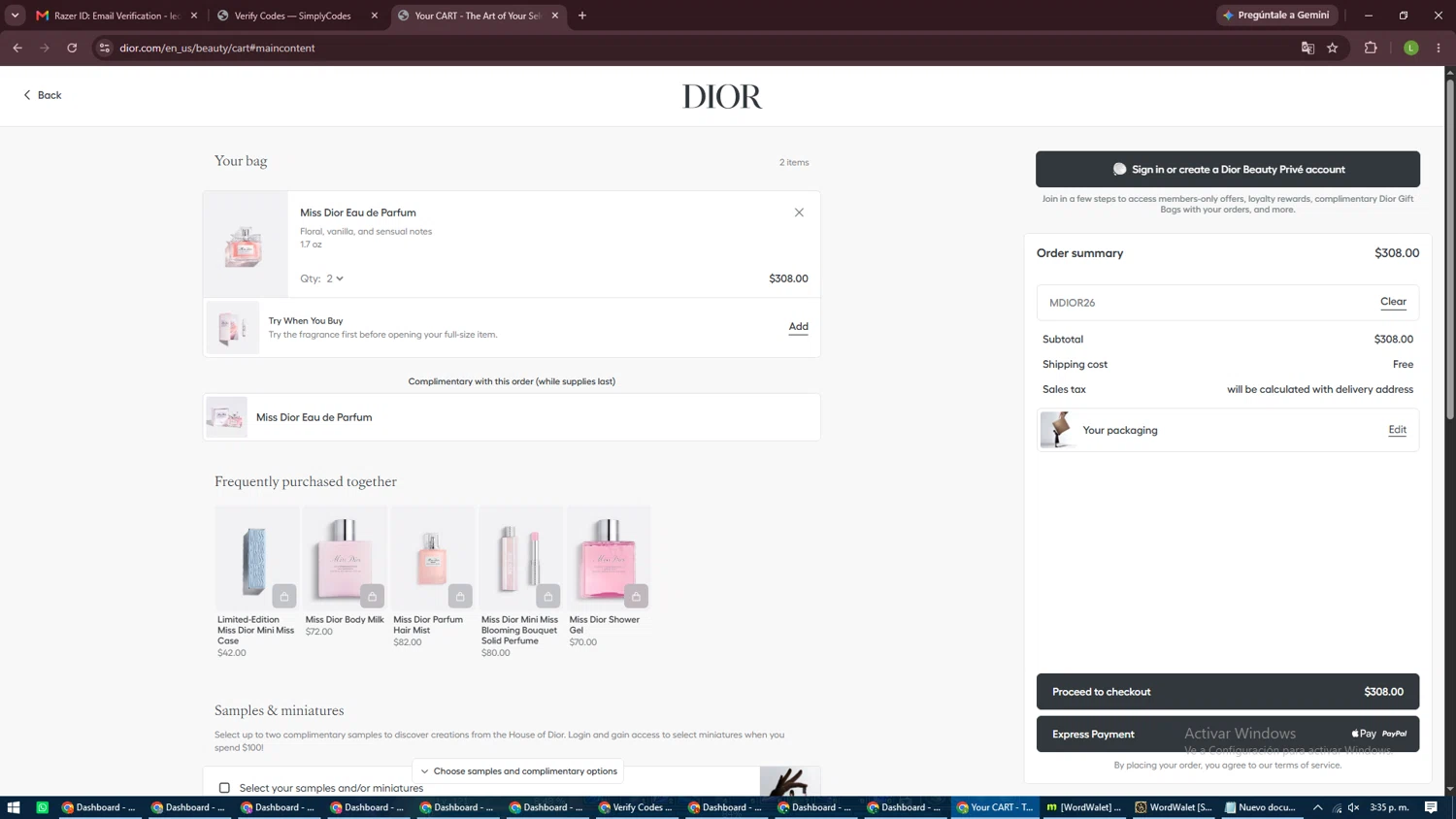Open the Chrome extensions puzzle icon
Image resolution: width=1456 pixels, height=819 pixels.
click(x=1371, y=48)
